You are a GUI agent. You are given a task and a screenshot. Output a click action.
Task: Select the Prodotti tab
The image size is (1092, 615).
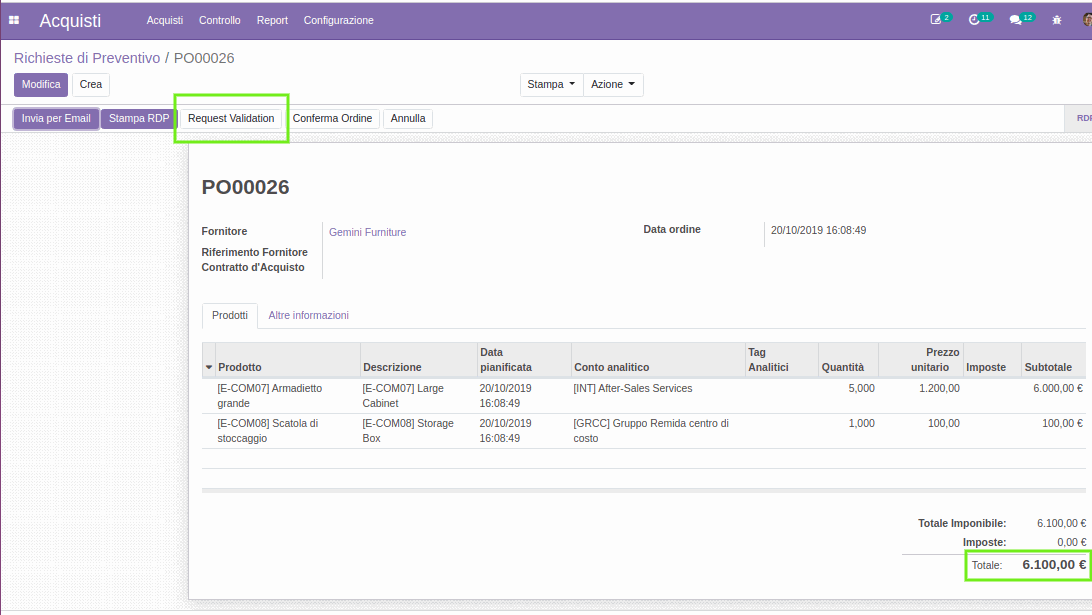click(229, 314)
